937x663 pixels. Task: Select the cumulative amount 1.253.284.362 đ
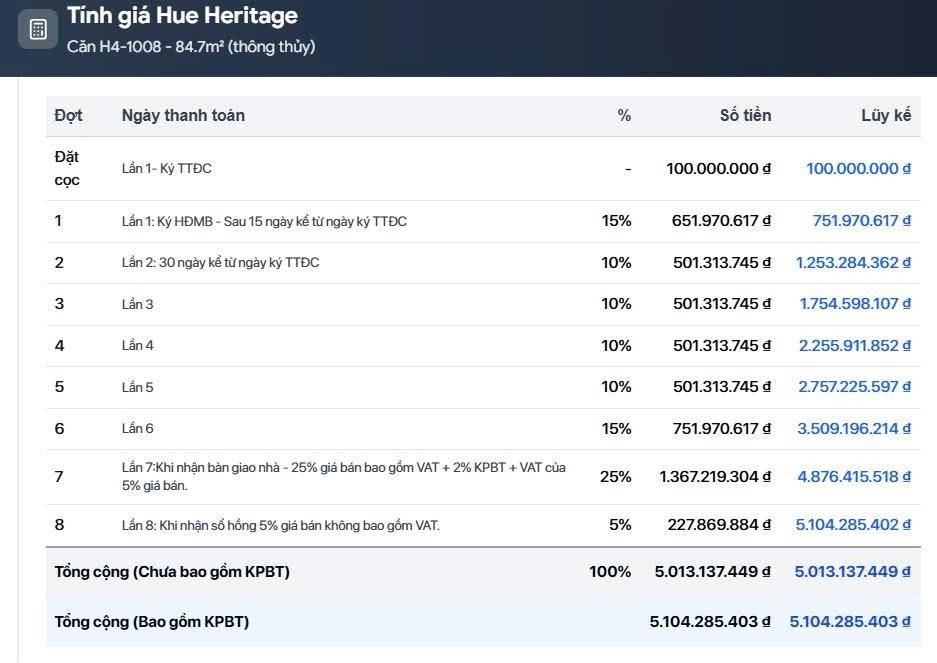click(853, 262)
